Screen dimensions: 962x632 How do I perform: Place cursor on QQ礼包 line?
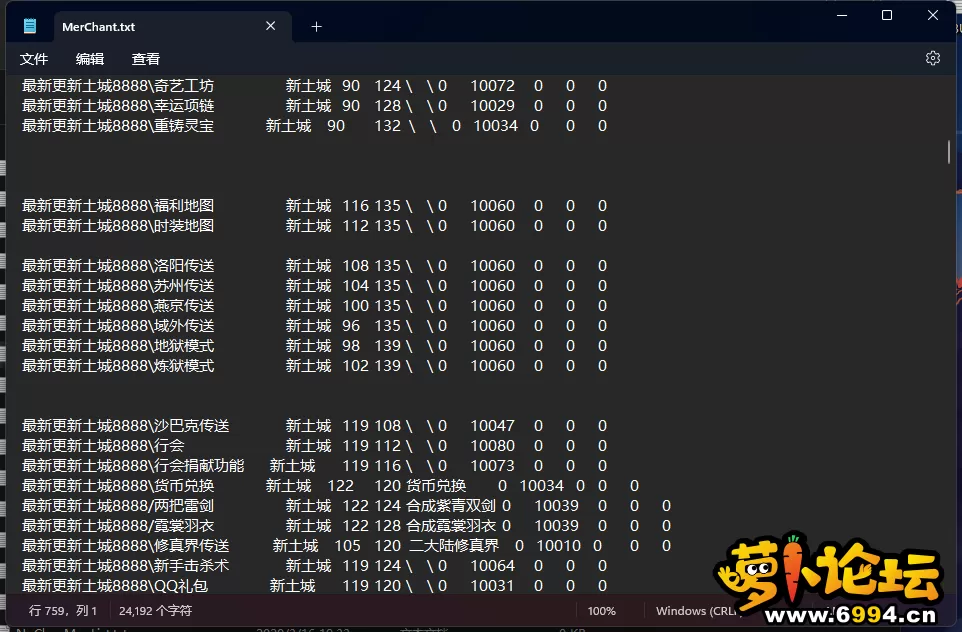pos(315,586)
